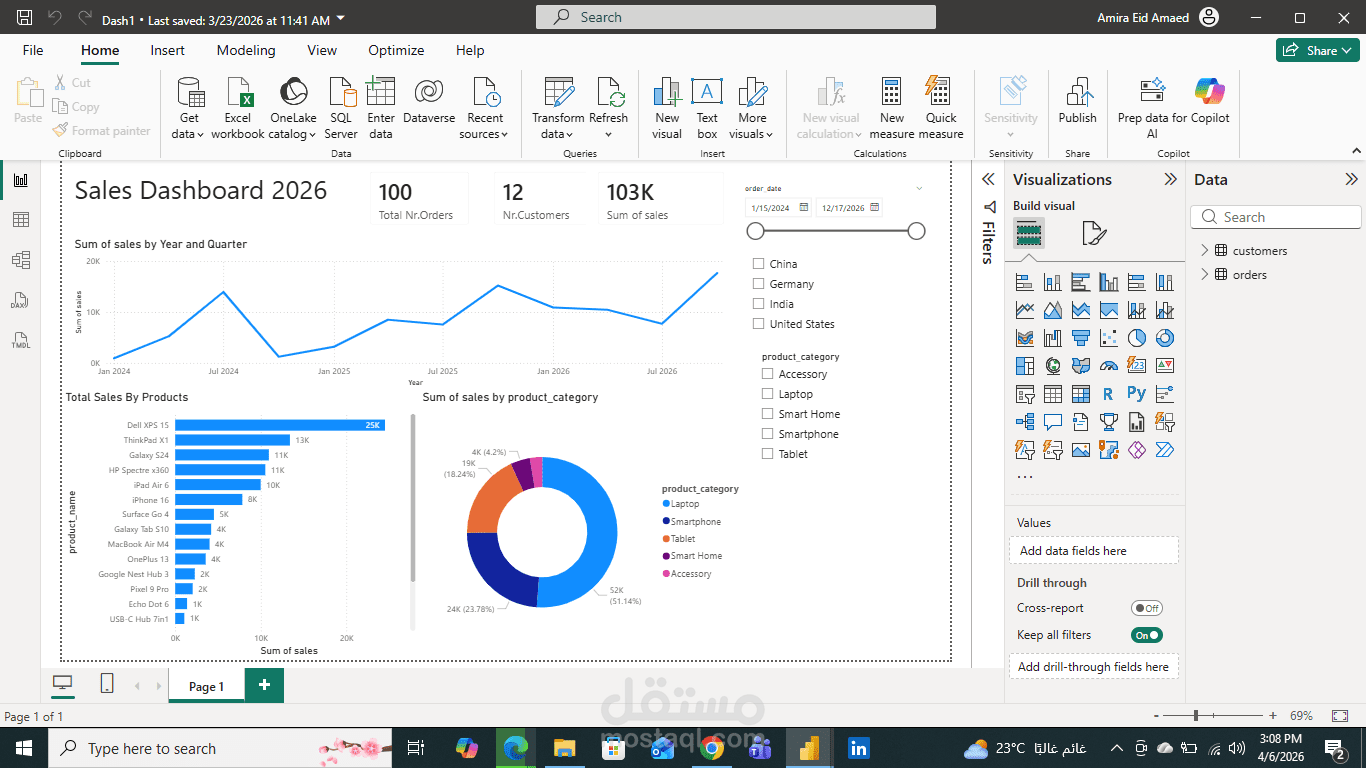Check the Laptop category box
This screenshot has height=768, width=1366.
pos(768,394)
